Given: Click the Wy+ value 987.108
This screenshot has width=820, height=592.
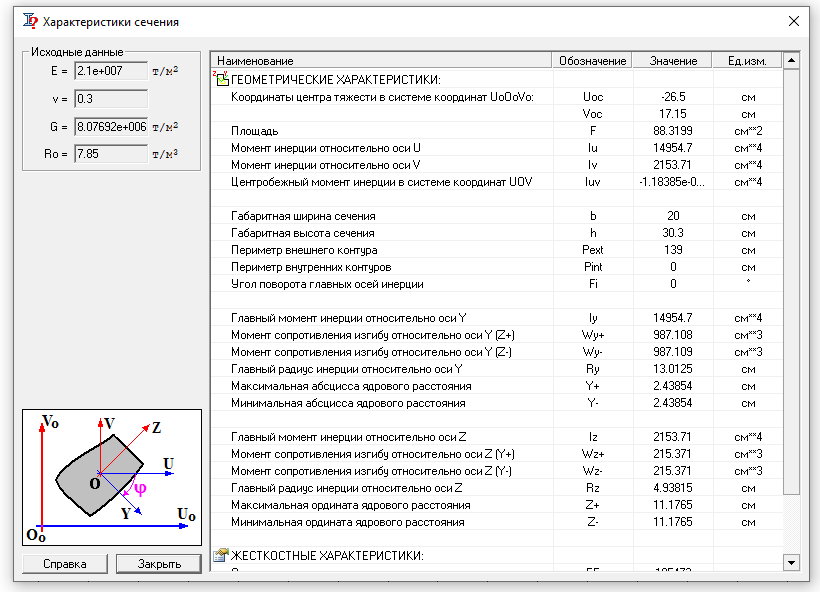Looking at the screenshot, I should coord(673,335).
